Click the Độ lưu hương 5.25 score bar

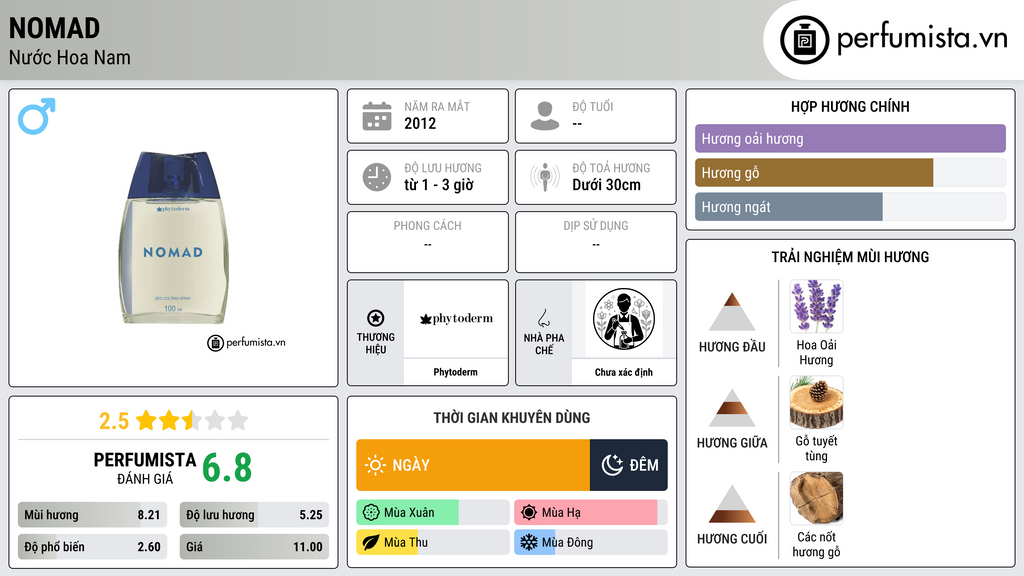[x=254, y=515]
